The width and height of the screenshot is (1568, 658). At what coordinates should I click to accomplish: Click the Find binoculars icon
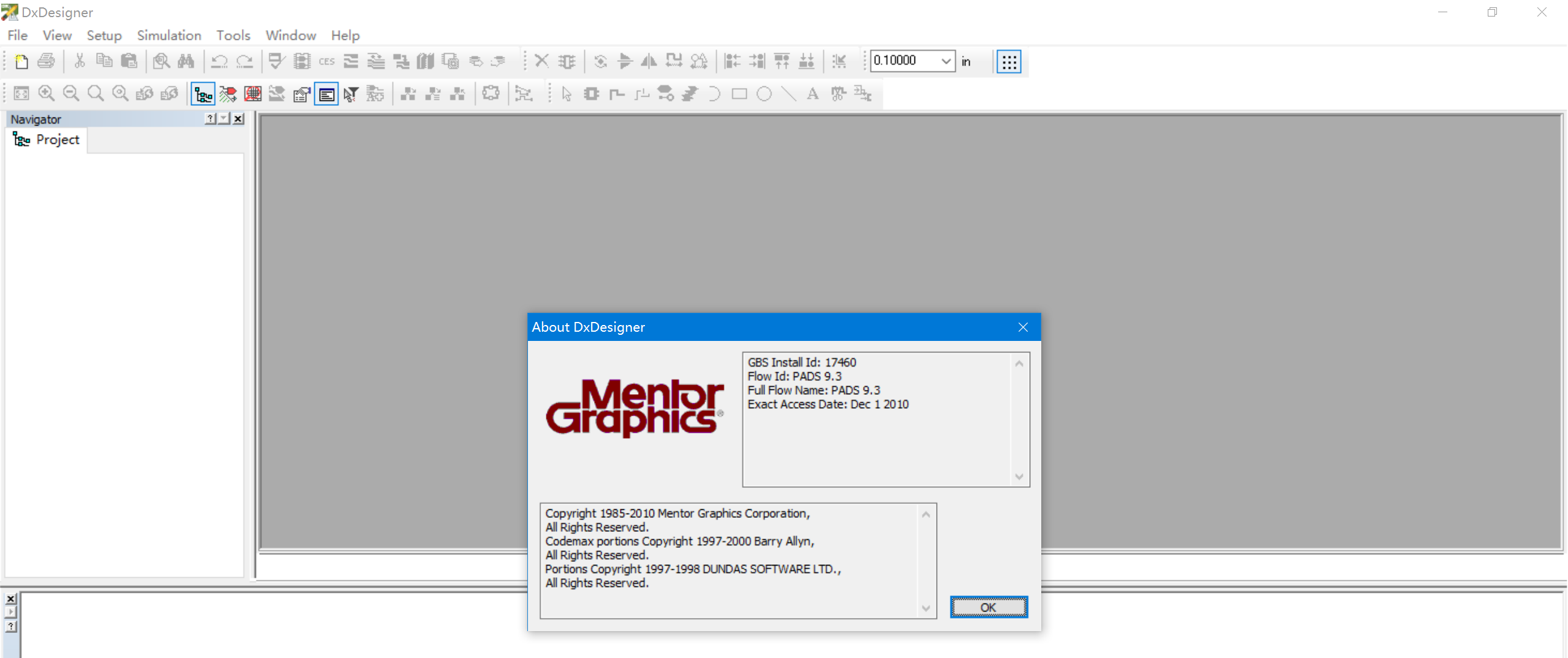[x=186, y=61]
